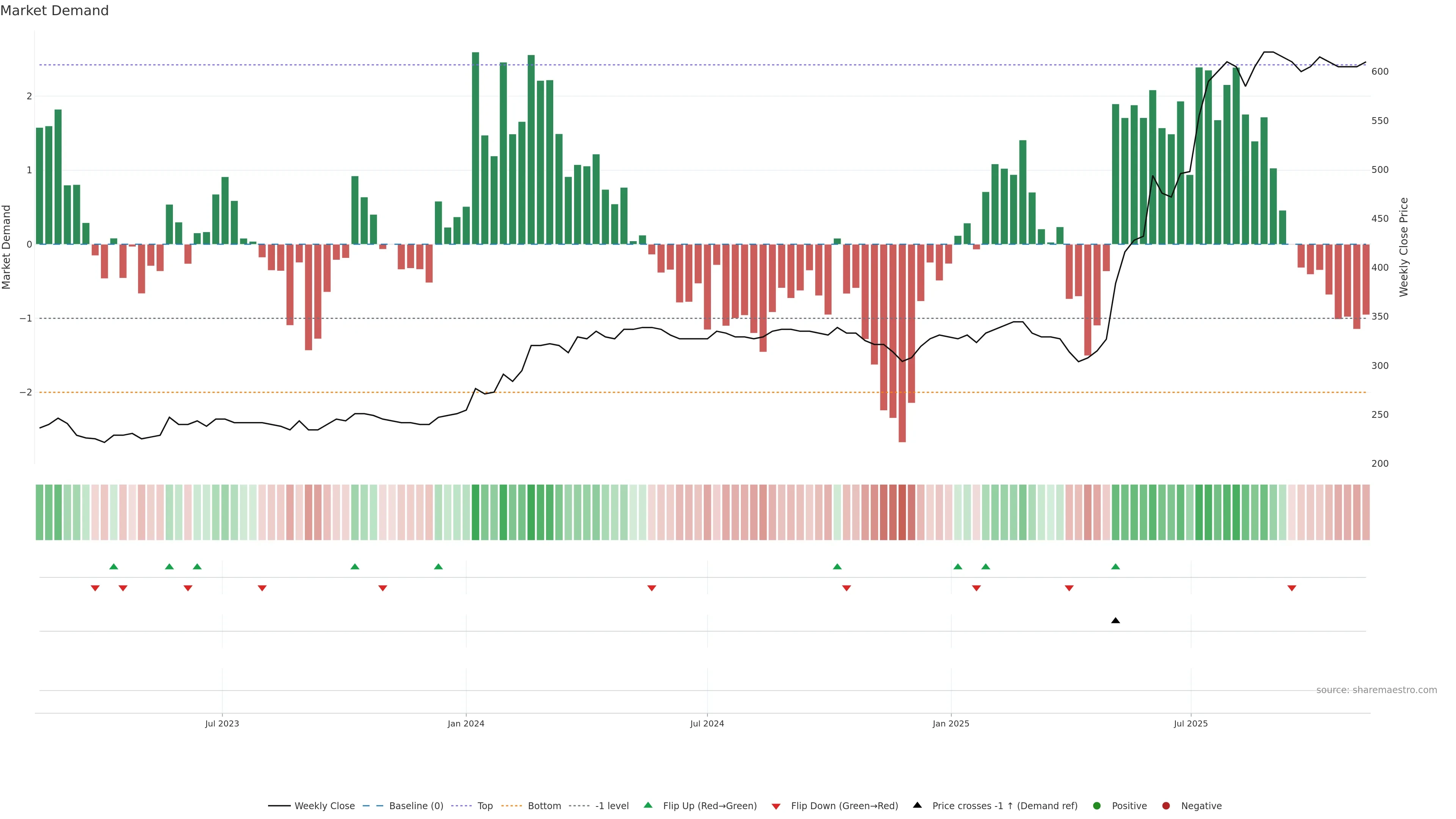
Task: Click the Market Demand y-axis title
Action: pos(7,247)
